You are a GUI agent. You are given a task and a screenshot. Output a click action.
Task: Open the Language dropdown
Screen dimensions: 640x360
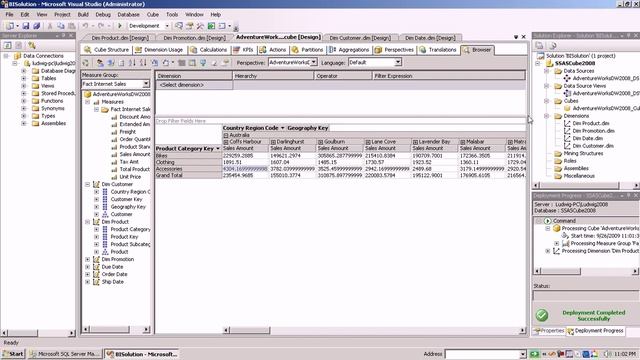[398, 62]
